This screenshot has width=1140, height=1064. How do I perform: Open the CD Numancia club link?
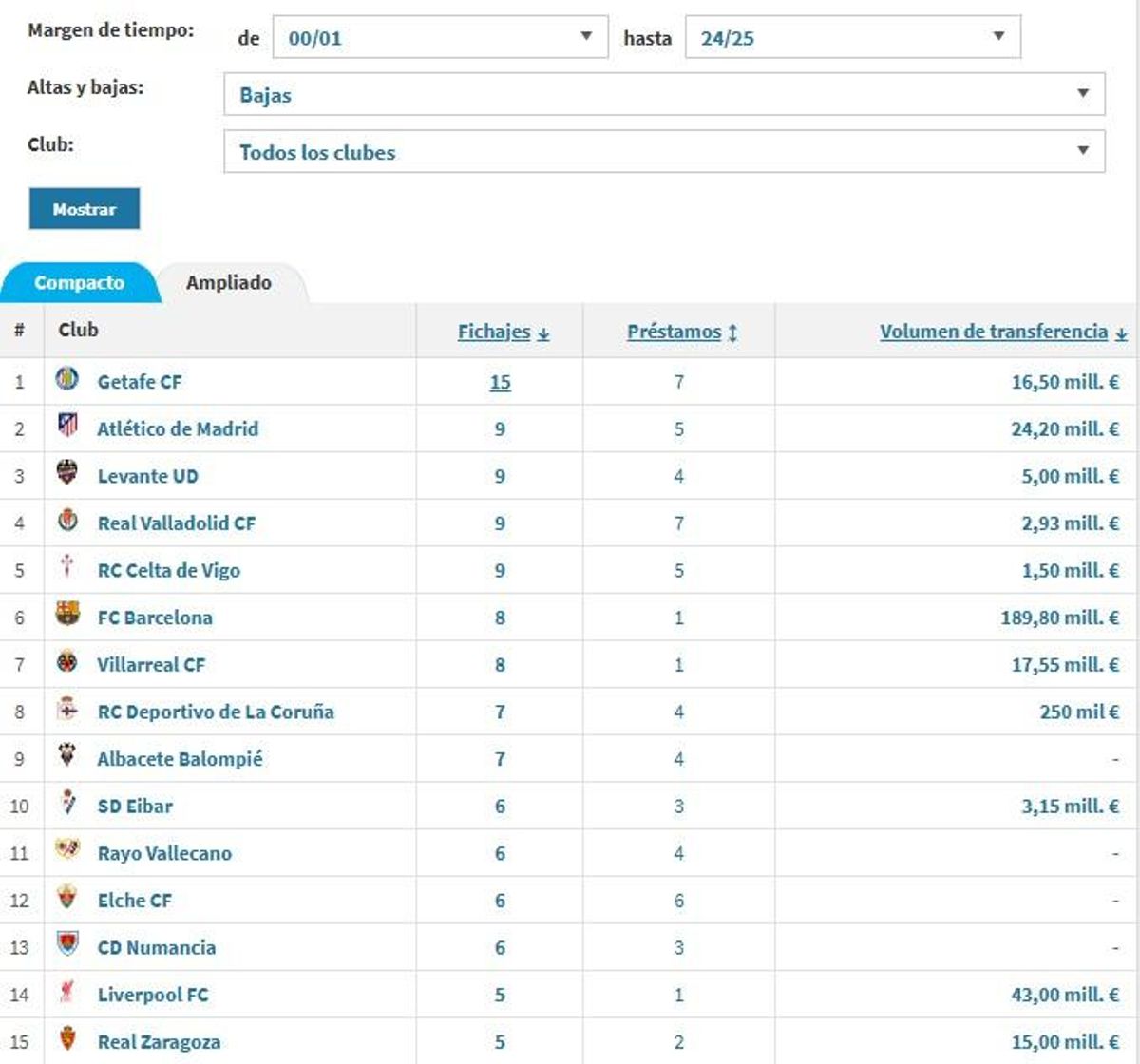click(x=157, y=947)
